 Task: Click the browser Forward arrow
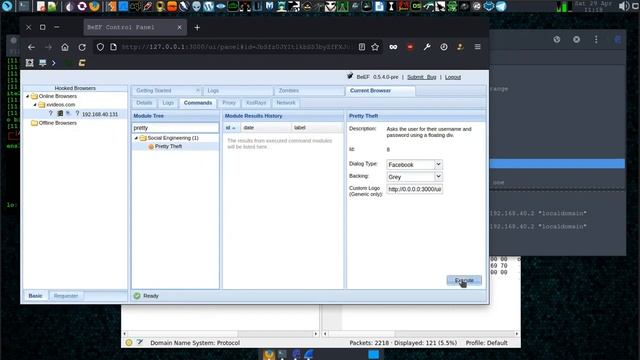[x=48, y=47]
